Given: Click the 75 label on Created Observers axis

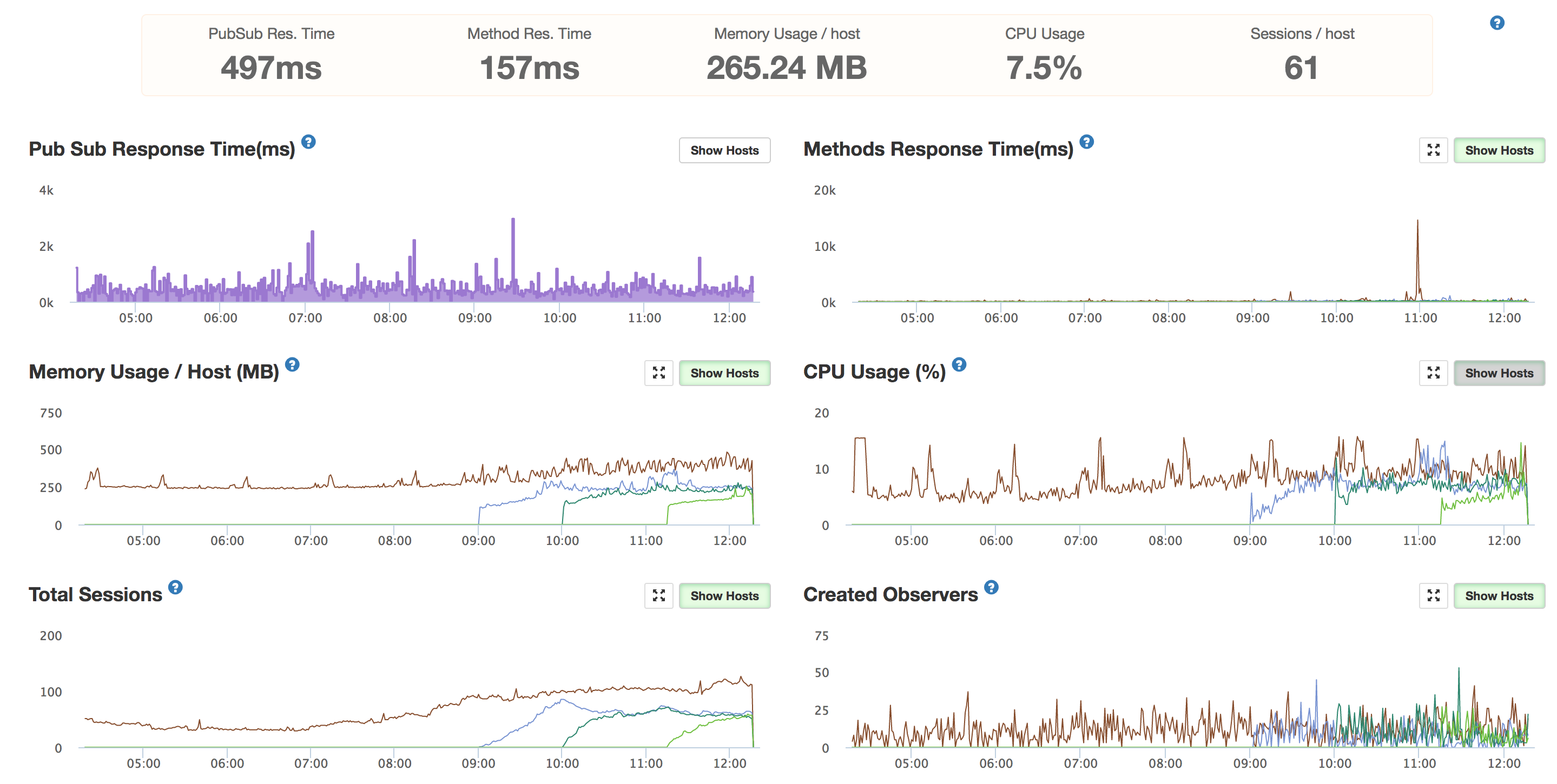Looking at the screenshot, I should click(x=821, y=635).
